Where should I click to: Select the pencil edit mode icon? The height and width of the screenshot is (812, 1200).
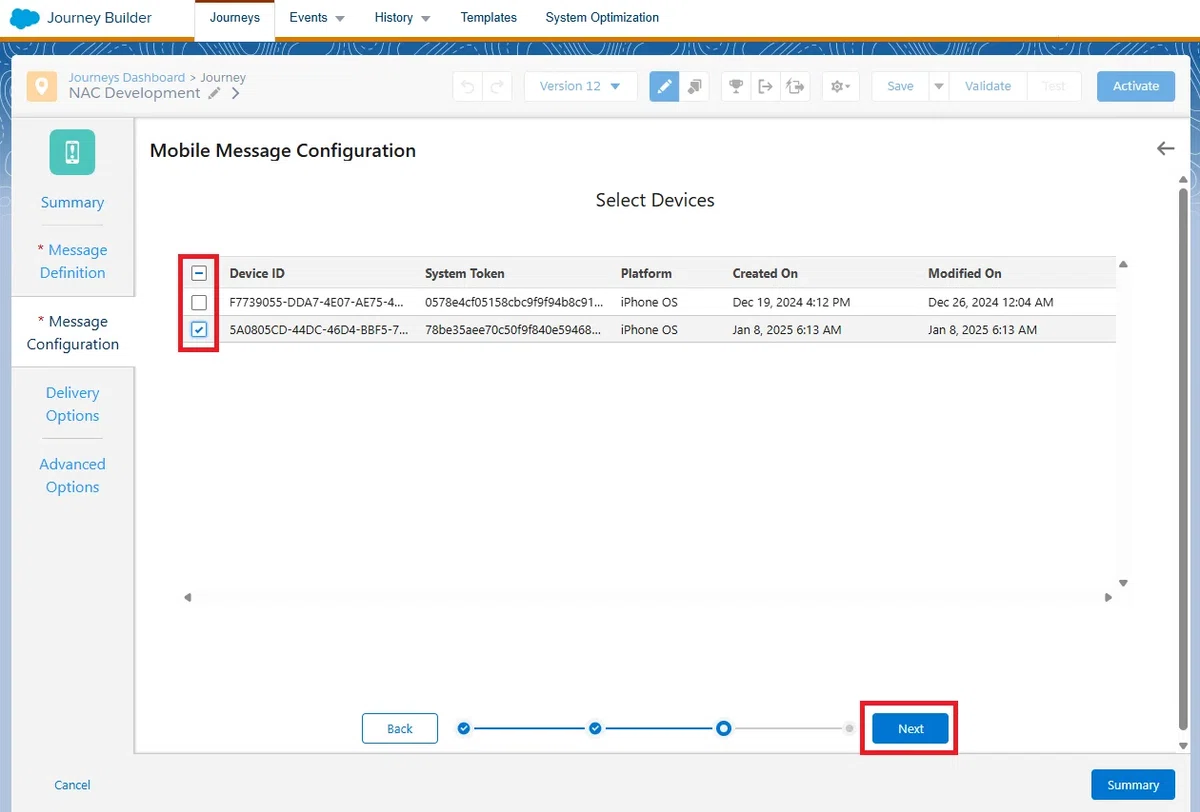(664, 86)
